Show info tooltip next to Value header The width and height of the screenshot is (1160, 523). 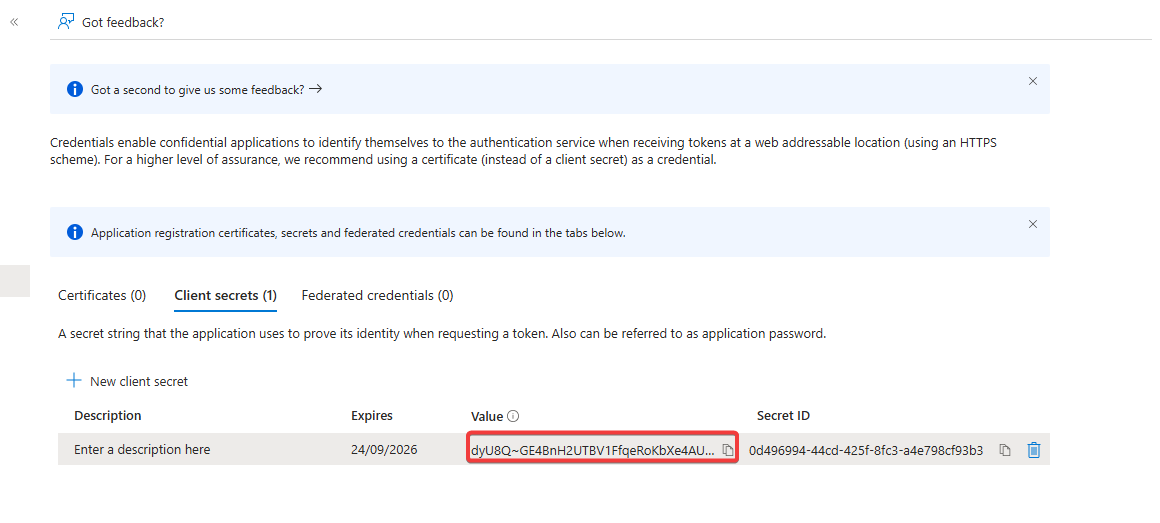513,416
